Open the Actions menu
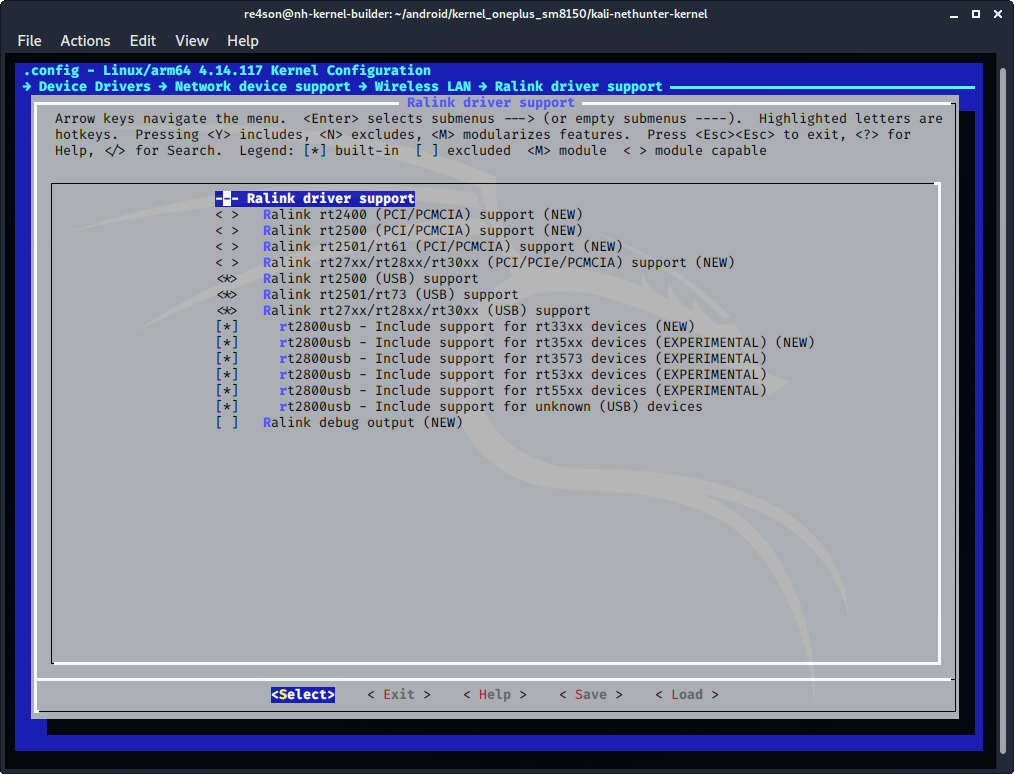The width and height of the screenshot is (1014, 774). click(x=85, y=41)
